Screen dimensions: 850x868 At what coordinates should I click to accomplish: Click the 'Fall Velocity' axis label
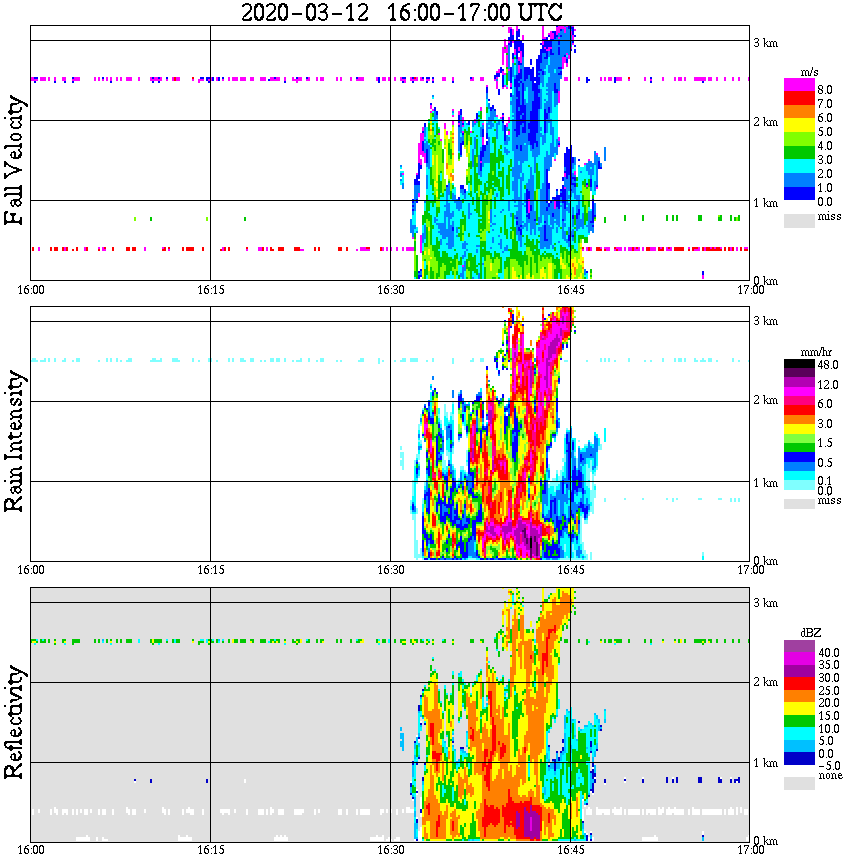tap(14, 160)
